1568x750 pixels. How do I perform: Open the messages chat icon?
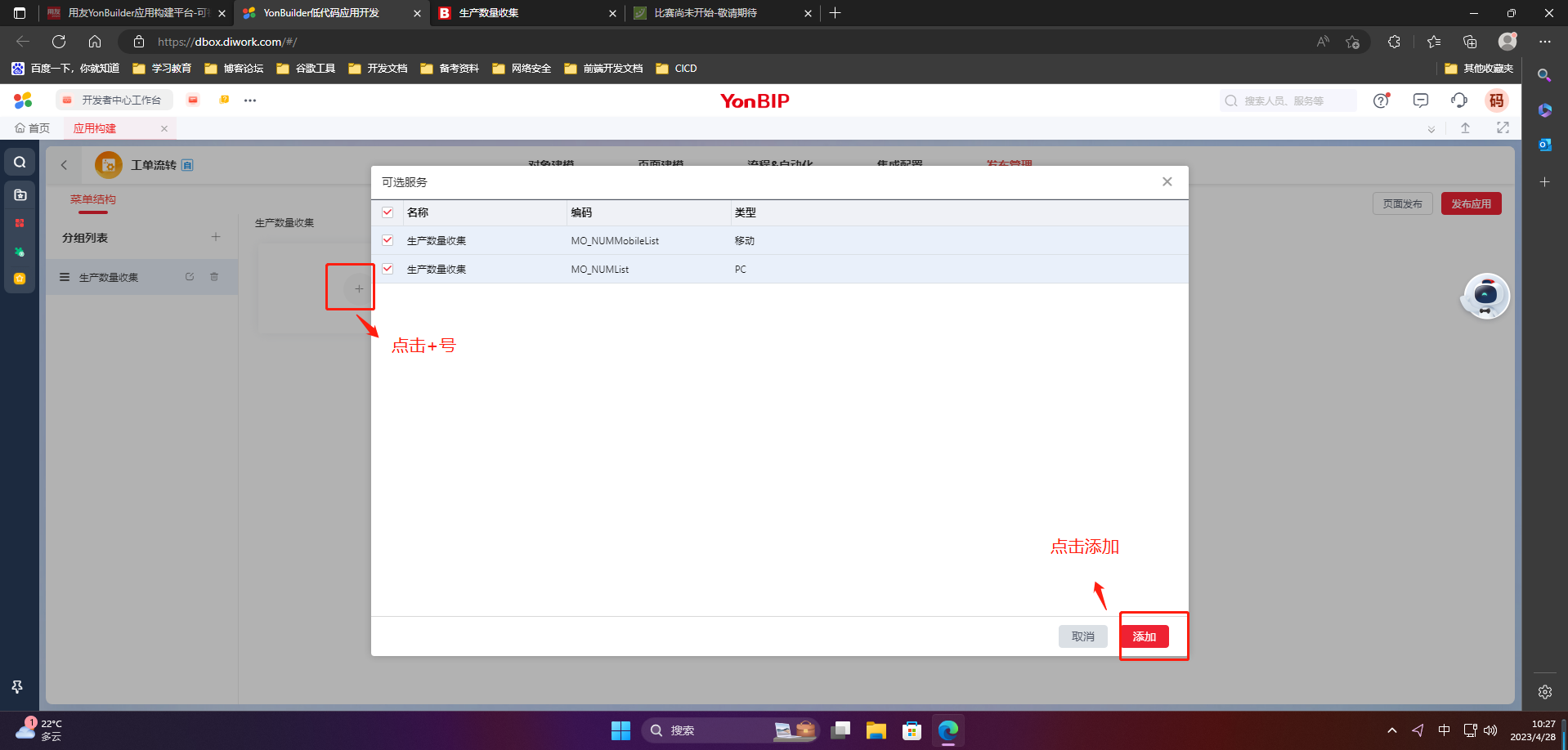[x=1421, y=100]
